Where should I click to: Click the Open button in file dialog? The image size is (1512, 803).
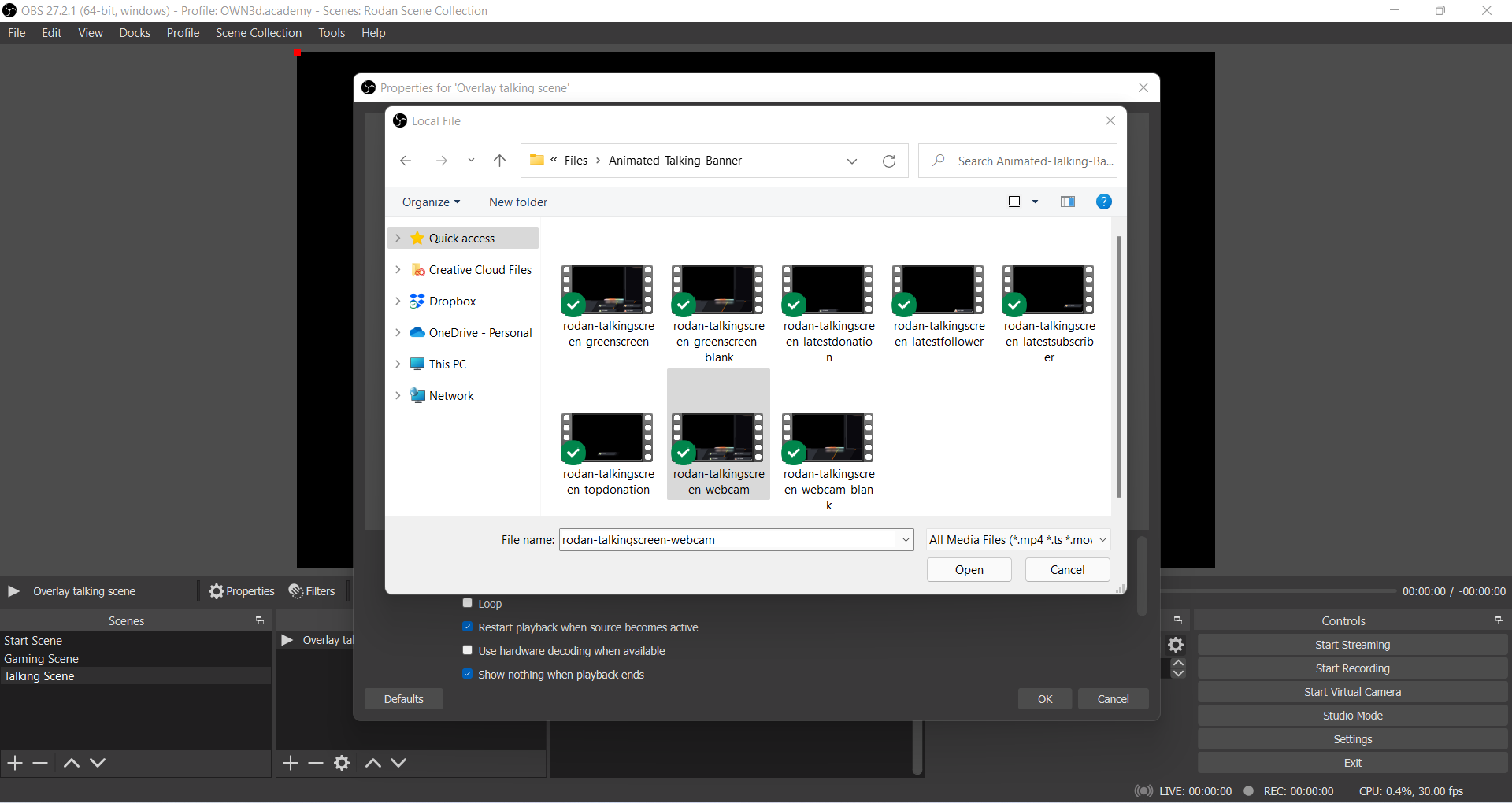[969, 570]
